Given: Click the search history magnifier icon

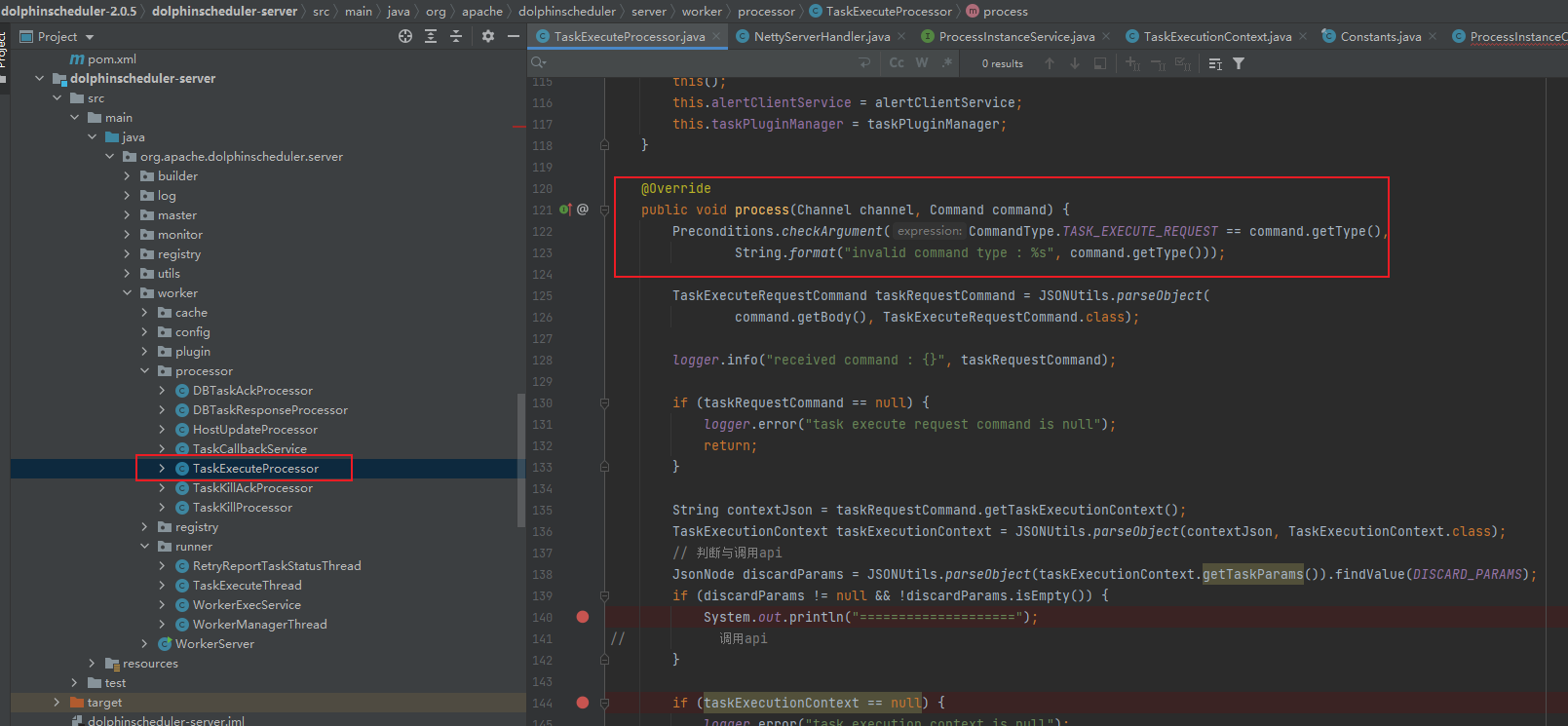Looking at the screenshot, I should tap(538, 63).
